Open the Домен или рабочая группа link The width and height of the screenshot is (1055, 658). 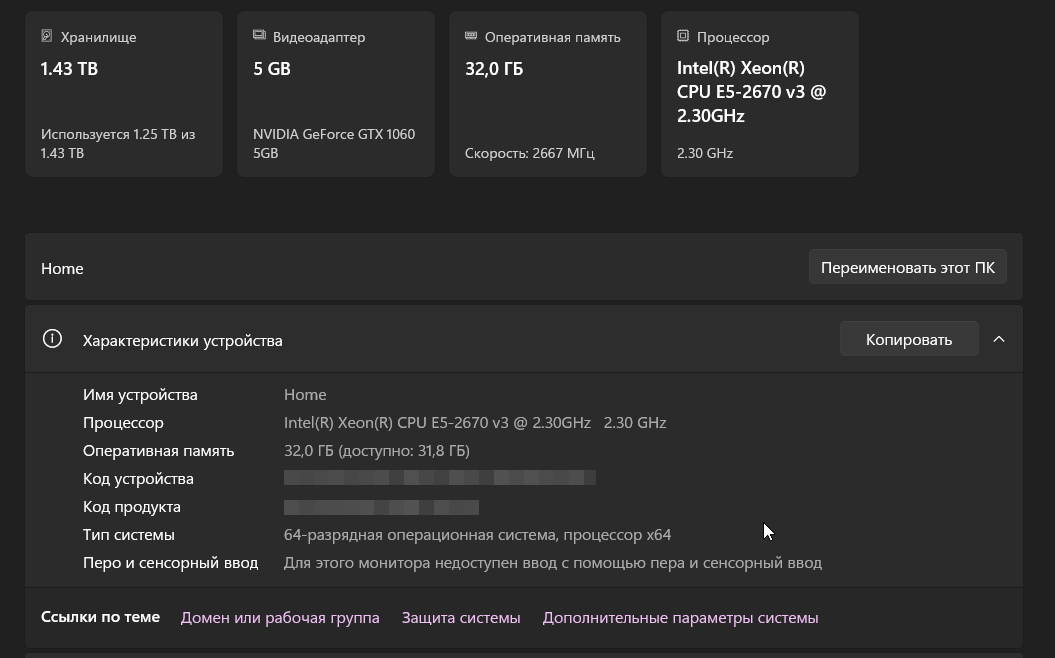click(280, 618)
